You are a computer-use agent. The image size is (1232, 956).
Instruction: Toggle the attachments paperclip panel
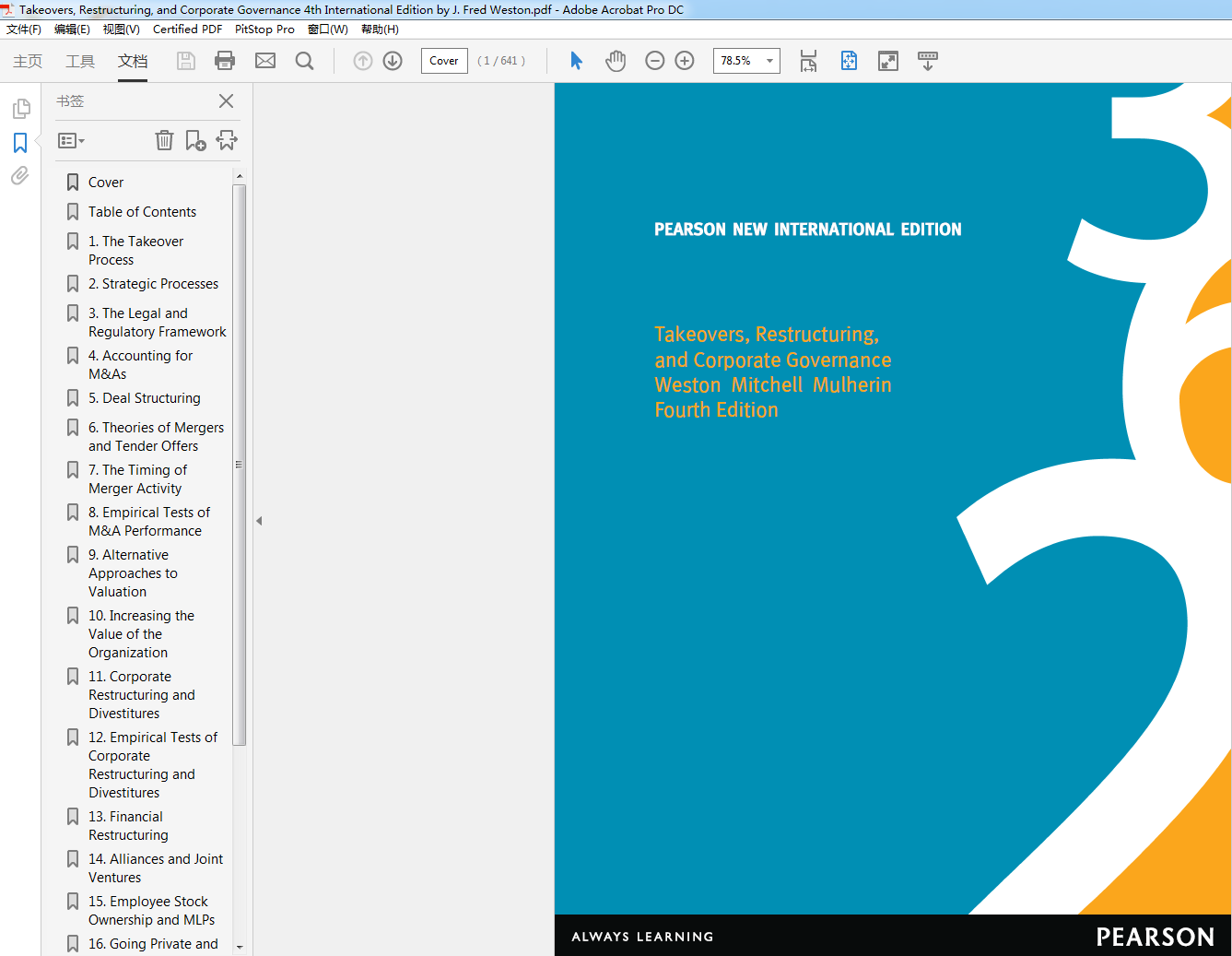click(20, 175)
